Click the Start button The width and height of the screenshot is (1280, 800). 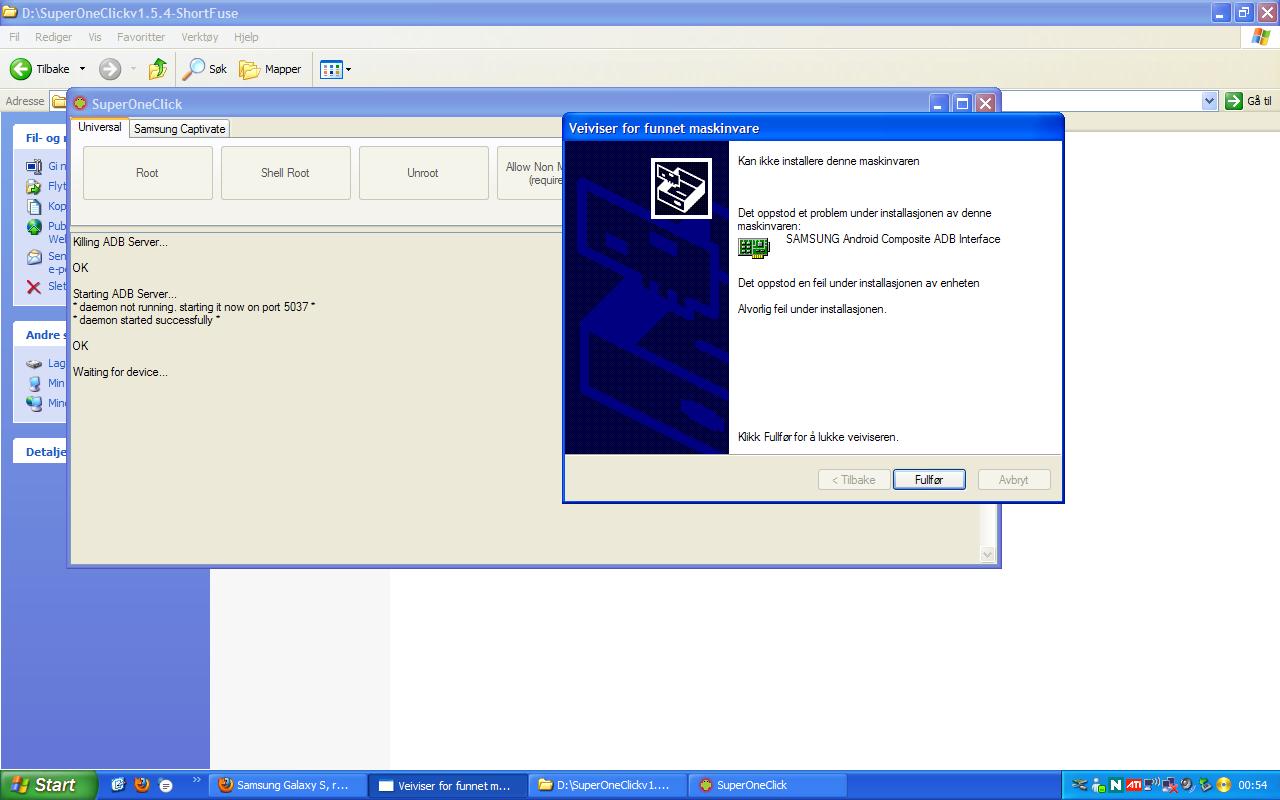(48, 785)
